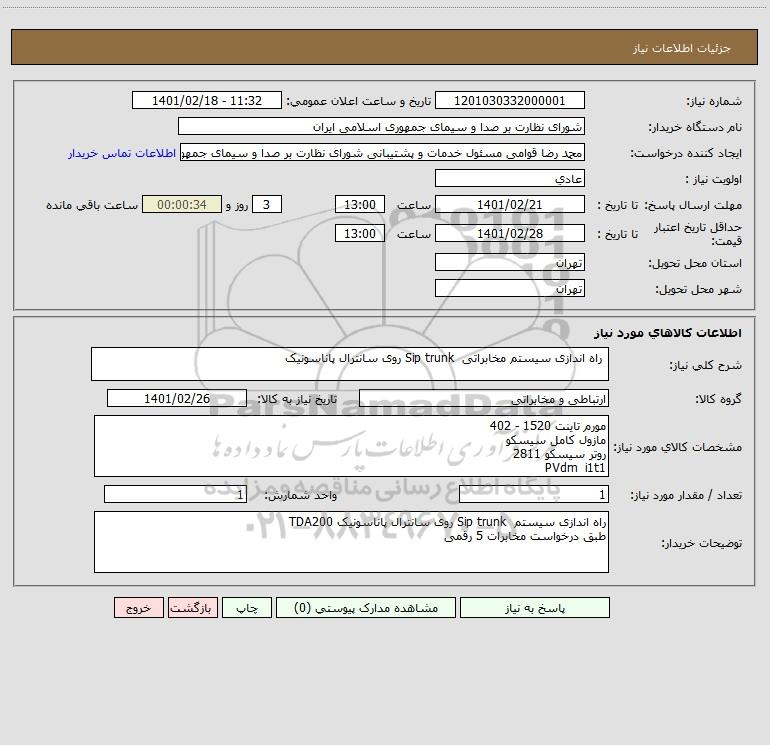Click the ایجاد کننده درخواست field
The width and height of the screenshot is (770, 745).
tap(383, 152)
